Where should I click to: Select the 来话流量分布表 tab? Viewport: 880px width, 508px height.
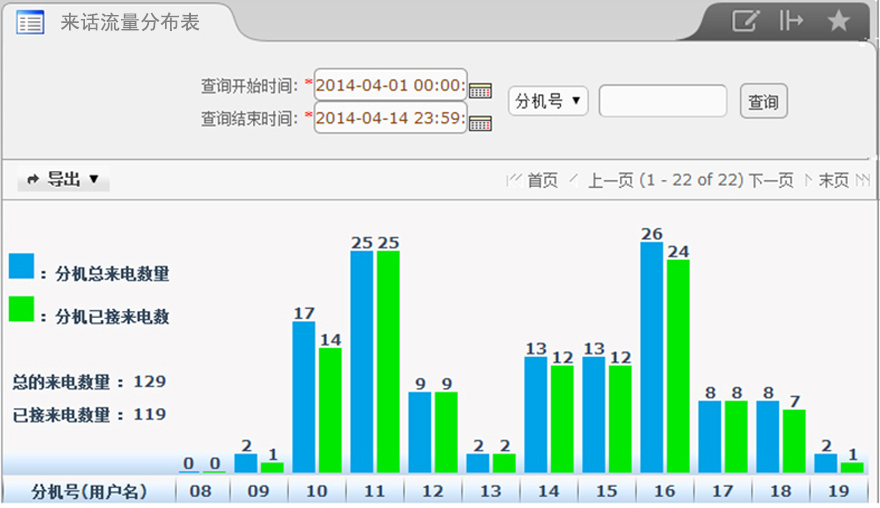(x=130, y=22)
